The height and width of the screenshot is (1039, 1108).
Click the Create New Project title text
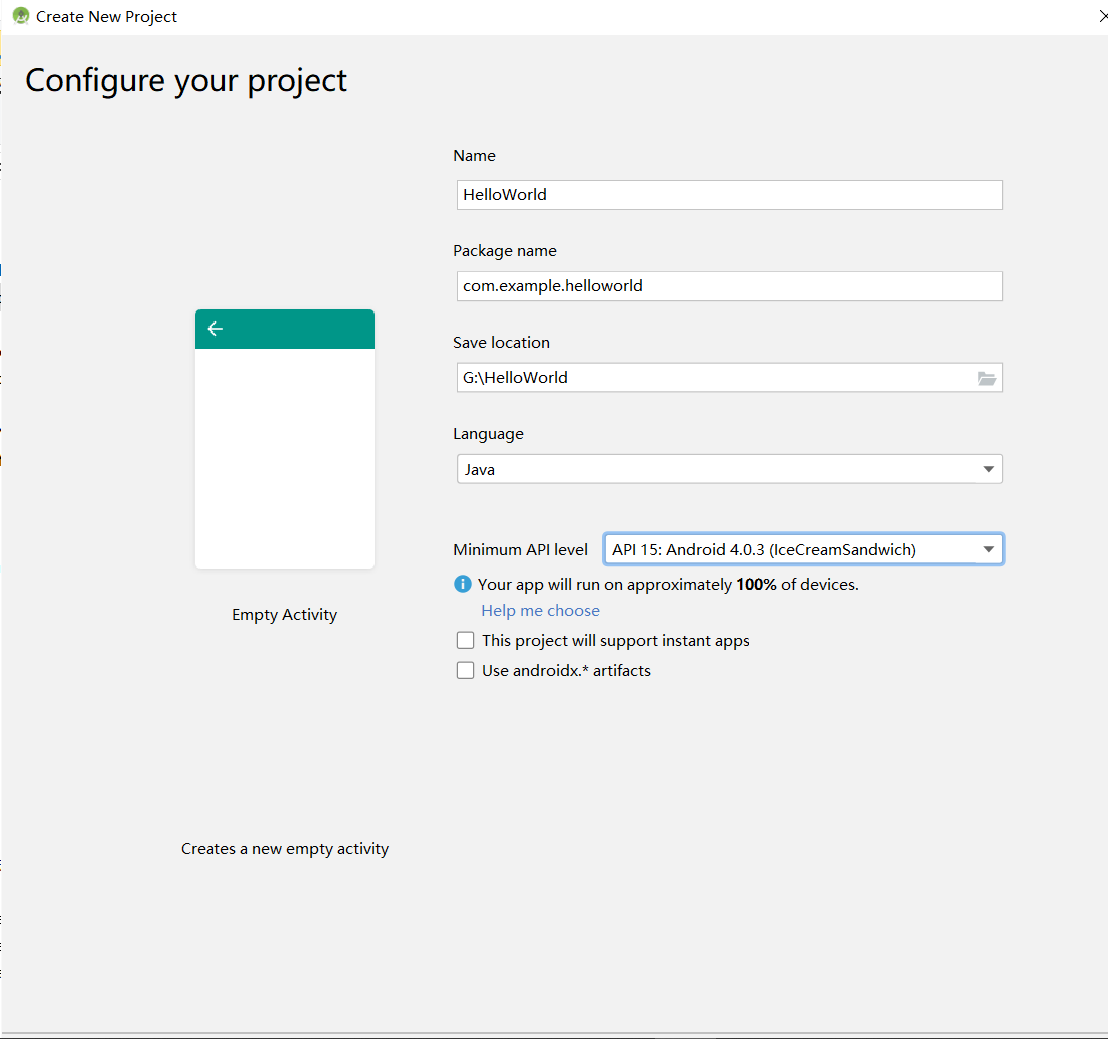tap(106, 16)
